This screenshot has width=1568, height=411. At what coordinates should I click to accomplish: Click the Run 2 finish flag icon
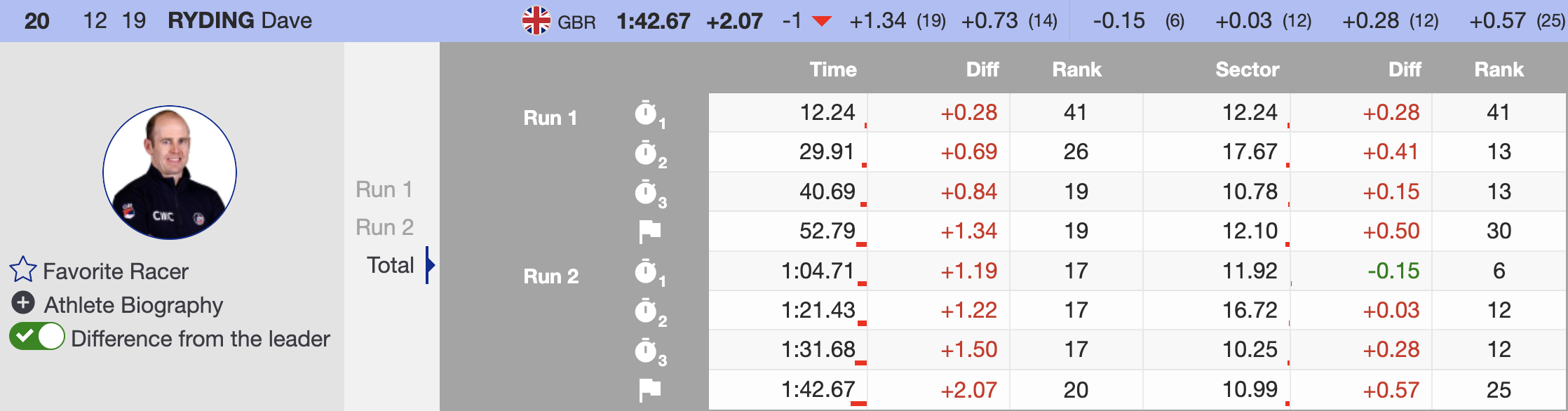[650, 389]
